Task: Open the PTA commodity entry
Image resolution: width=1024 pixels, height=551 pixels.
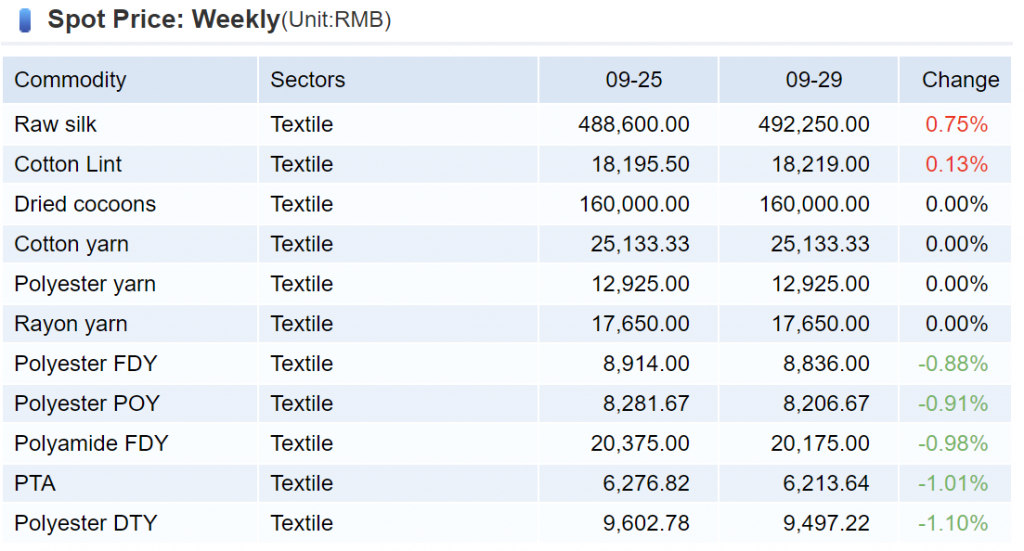Action: click(x=35, y=484)
